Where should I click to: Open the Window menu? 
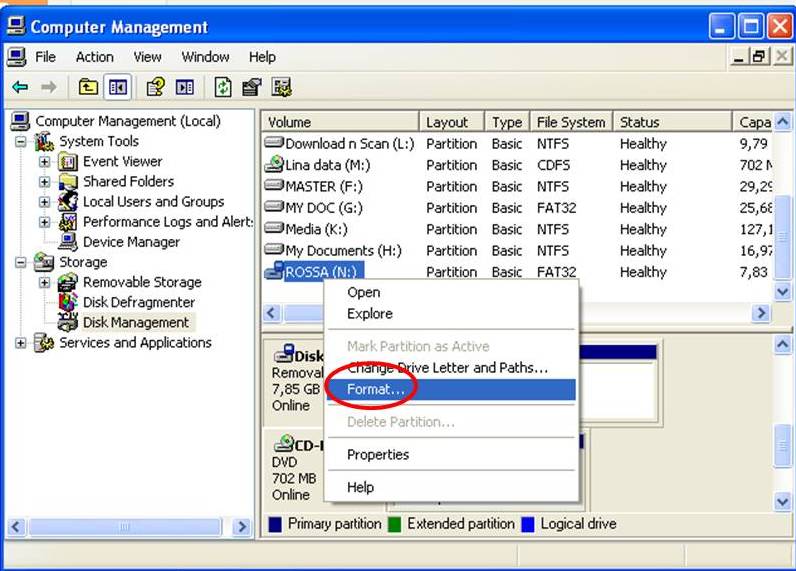(x=205, y=57)
